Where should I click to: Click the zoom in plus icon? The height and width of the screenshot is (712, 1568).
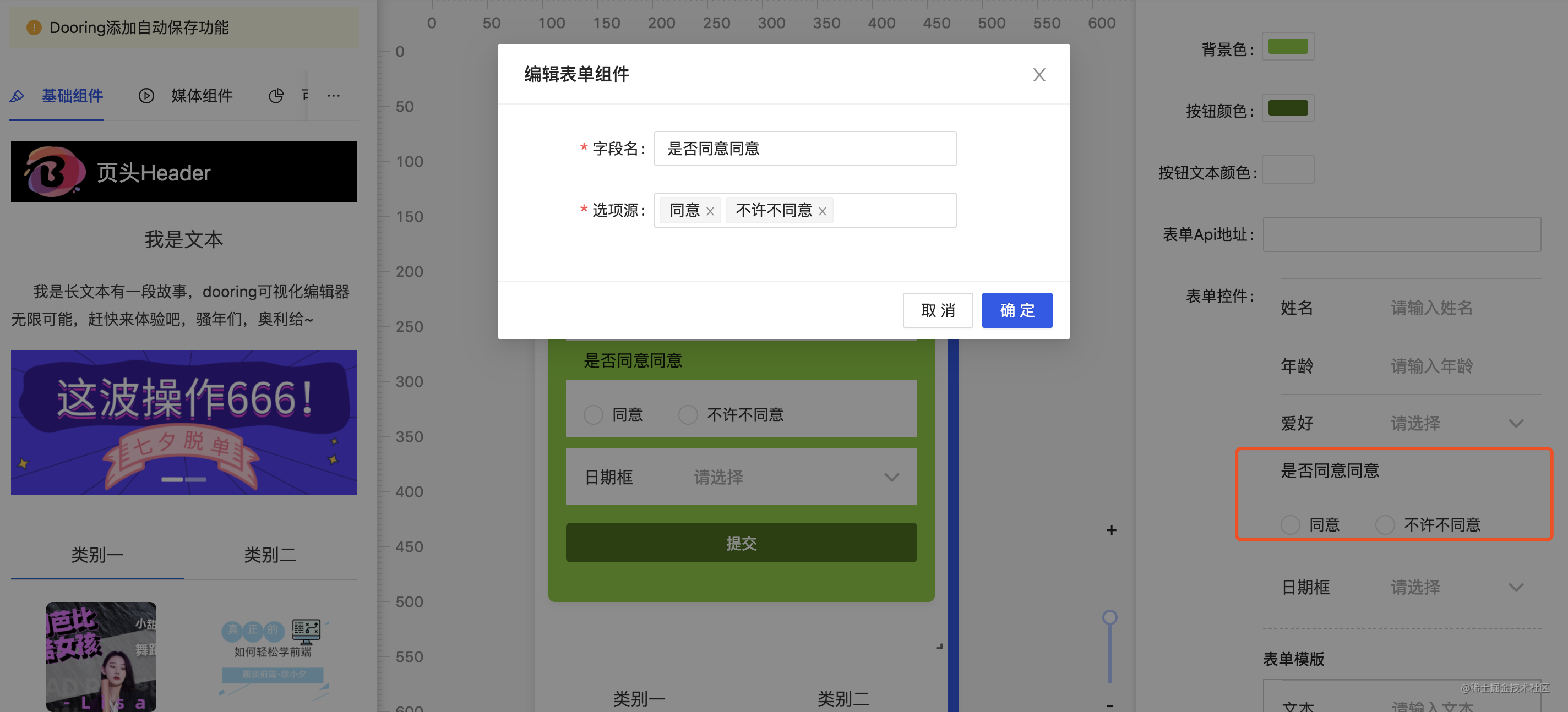click(x=1111, y=530)
